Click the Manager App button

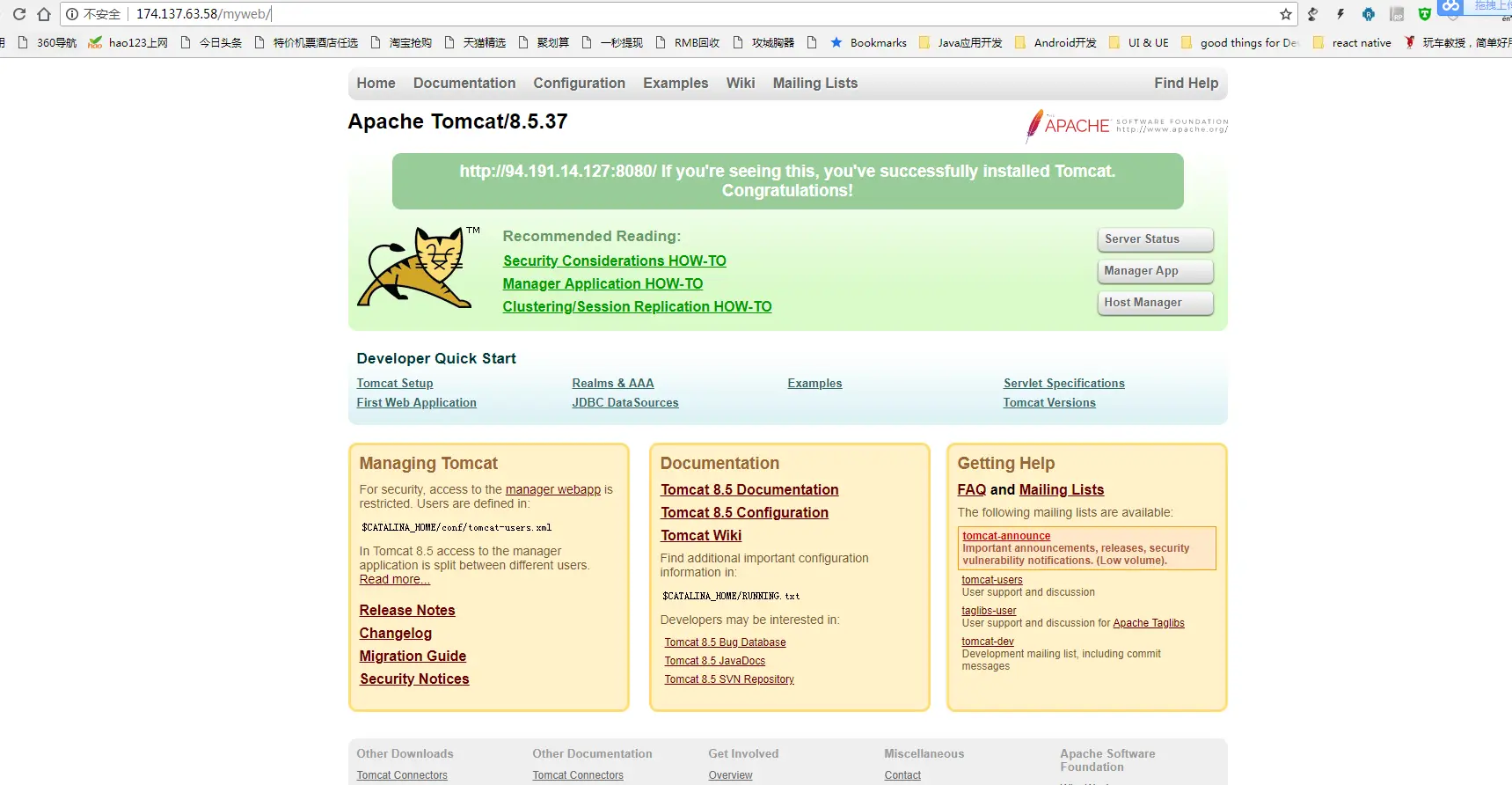pos(1156,271)
